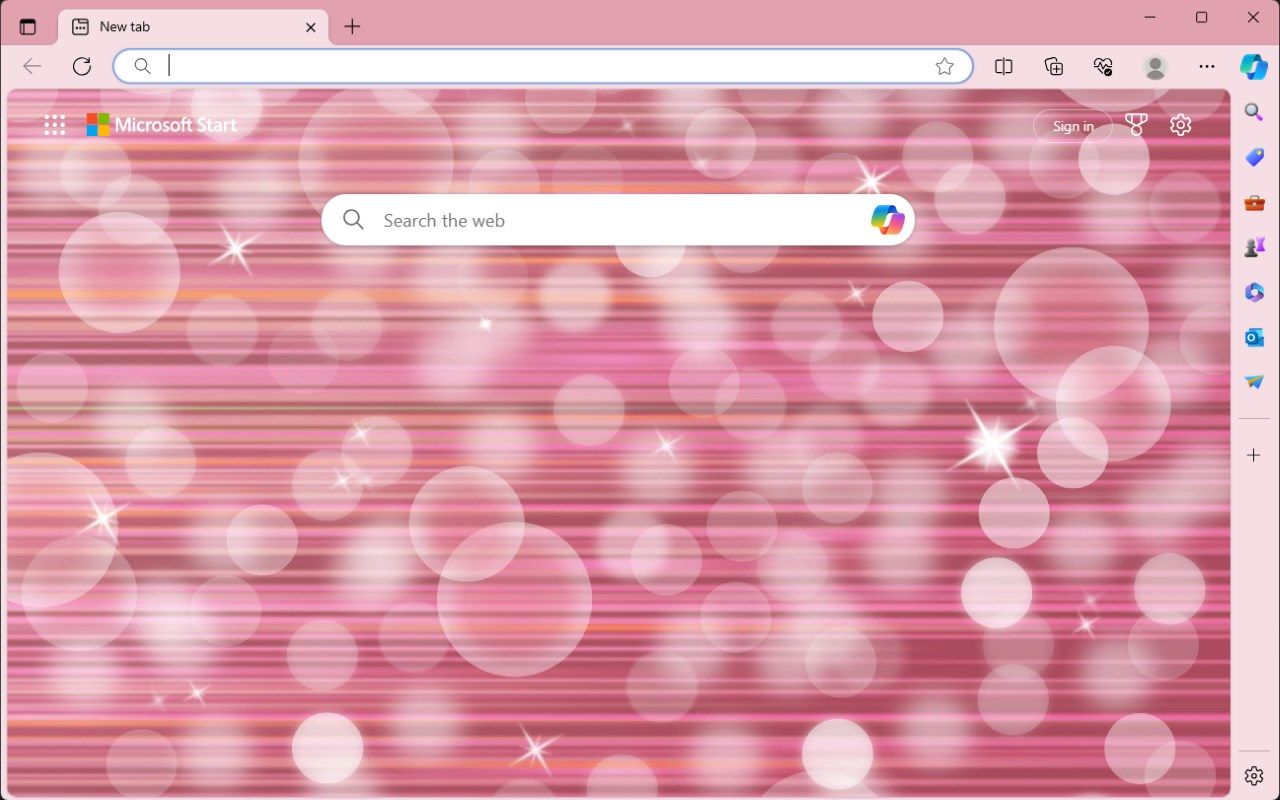Customize sidebar with plus button
This screenshot has height=800, width=1280.
point(1254,455)
